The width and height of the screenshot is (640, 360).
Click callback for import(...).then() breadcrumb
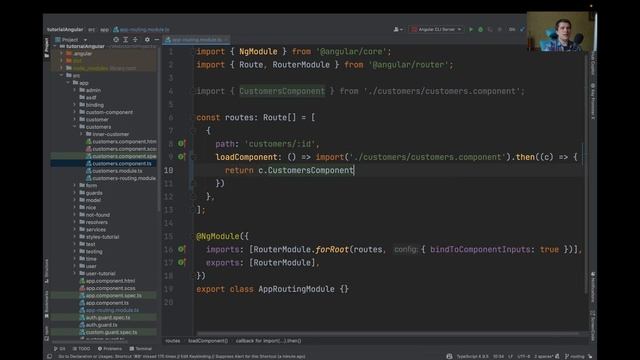[x=268, y=341]
